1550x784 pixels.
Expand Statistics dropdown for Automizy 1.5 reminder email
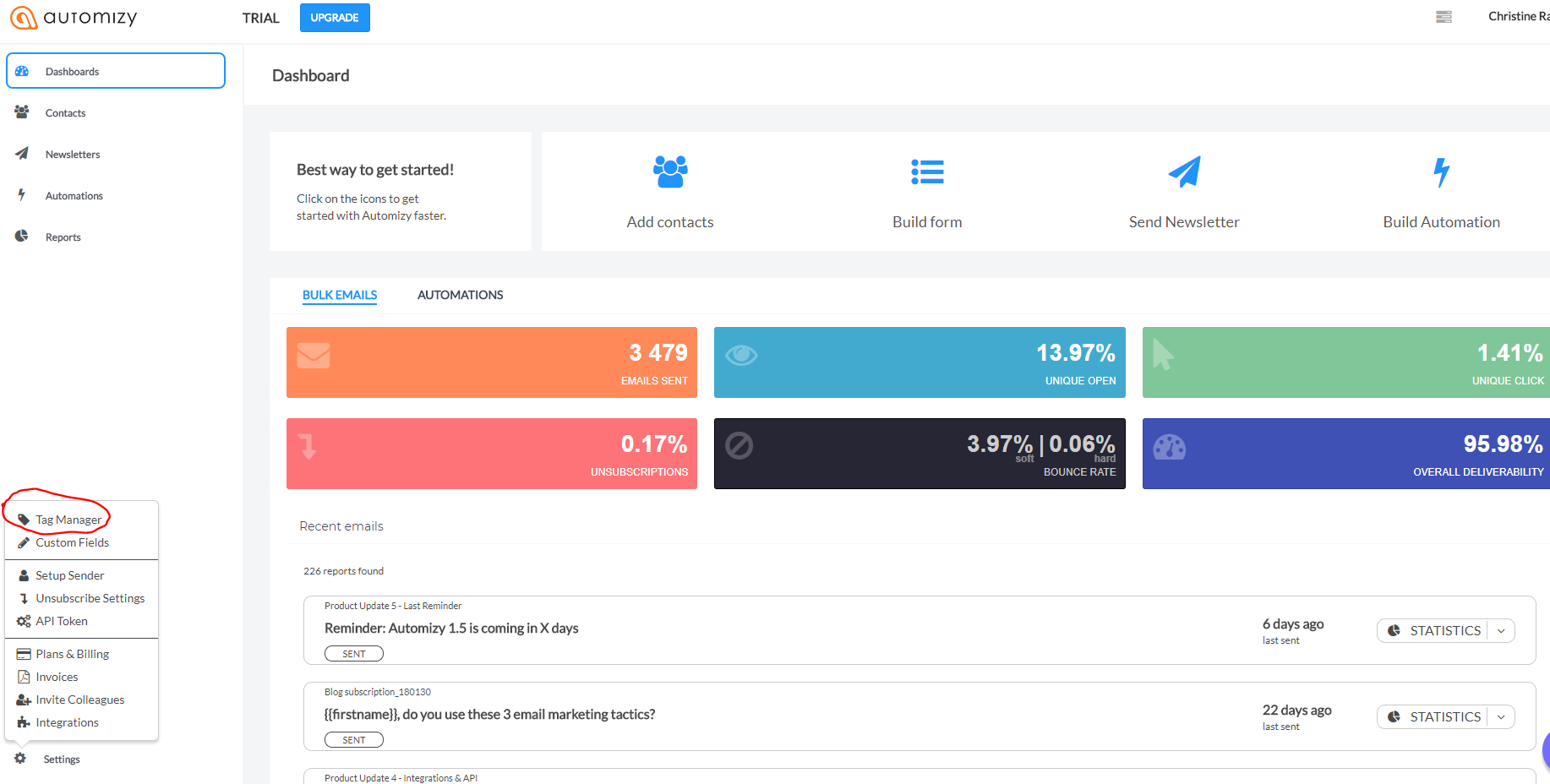coord(1501,630)
